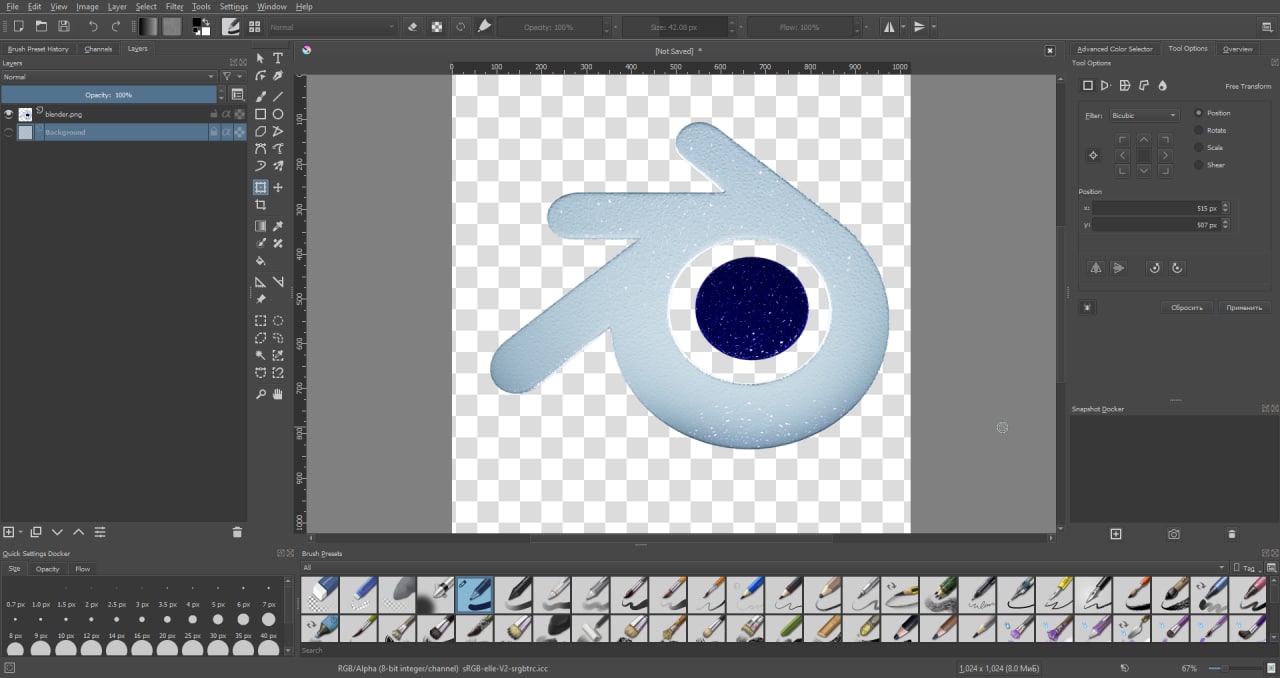
Task: Select the Color Picker eyedropper tool
Action: [278, 227]
